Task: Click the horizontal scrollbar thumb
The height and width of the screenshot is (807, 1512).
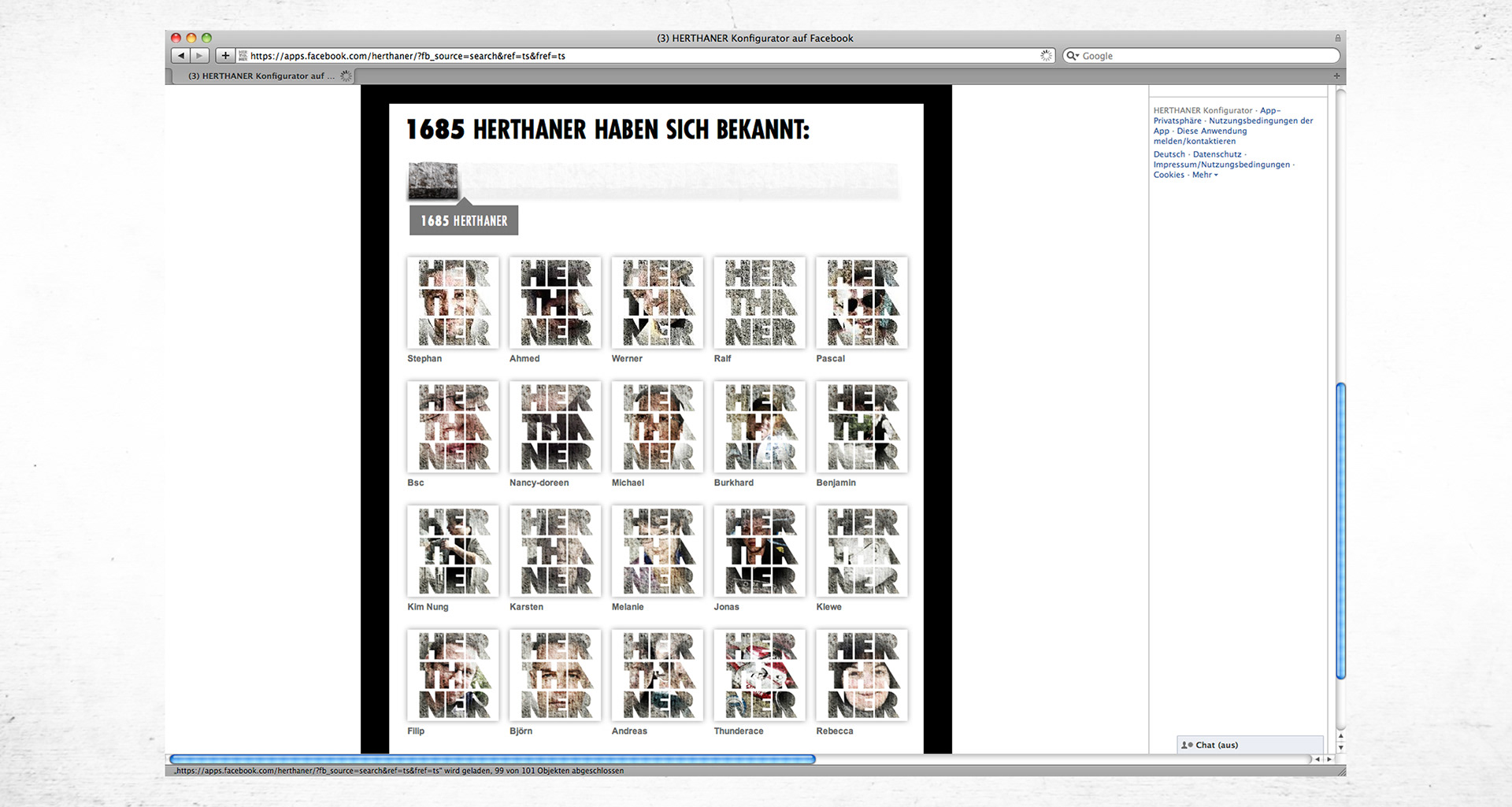Action: (492, 759)
